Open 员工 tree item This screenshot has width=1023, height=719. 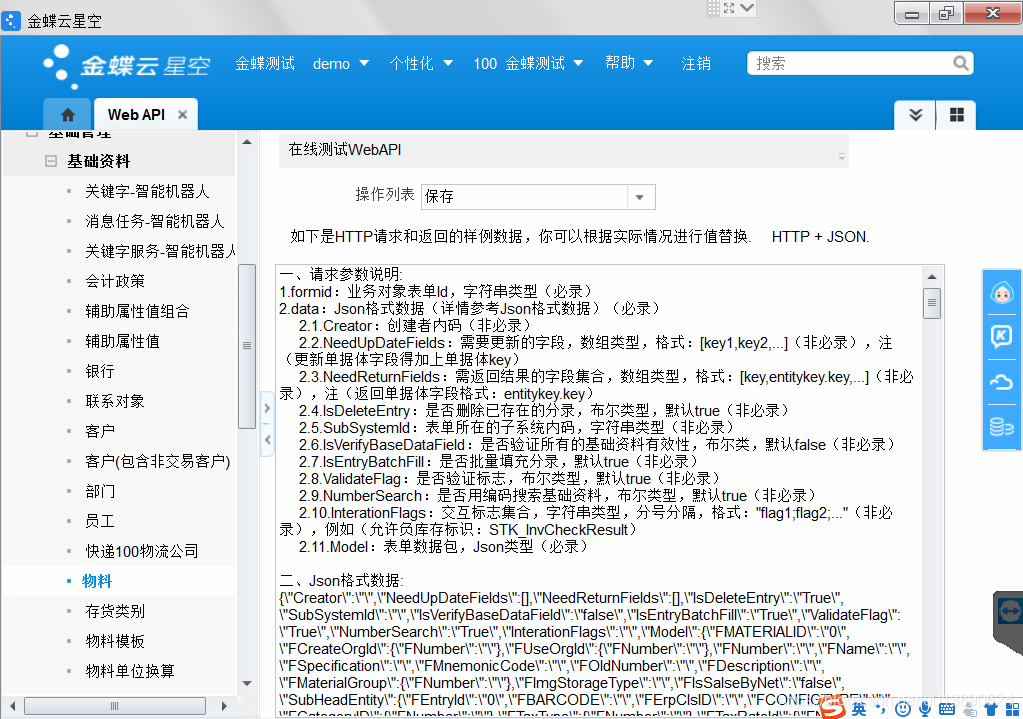tap(100, 521)
